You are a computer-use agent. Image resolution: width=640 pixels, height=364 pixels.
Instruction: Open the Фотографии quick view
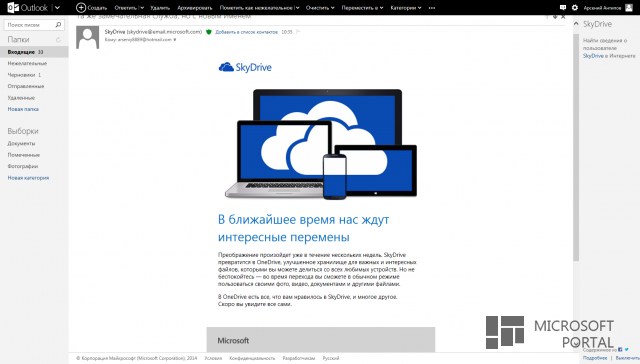(23, 166)
